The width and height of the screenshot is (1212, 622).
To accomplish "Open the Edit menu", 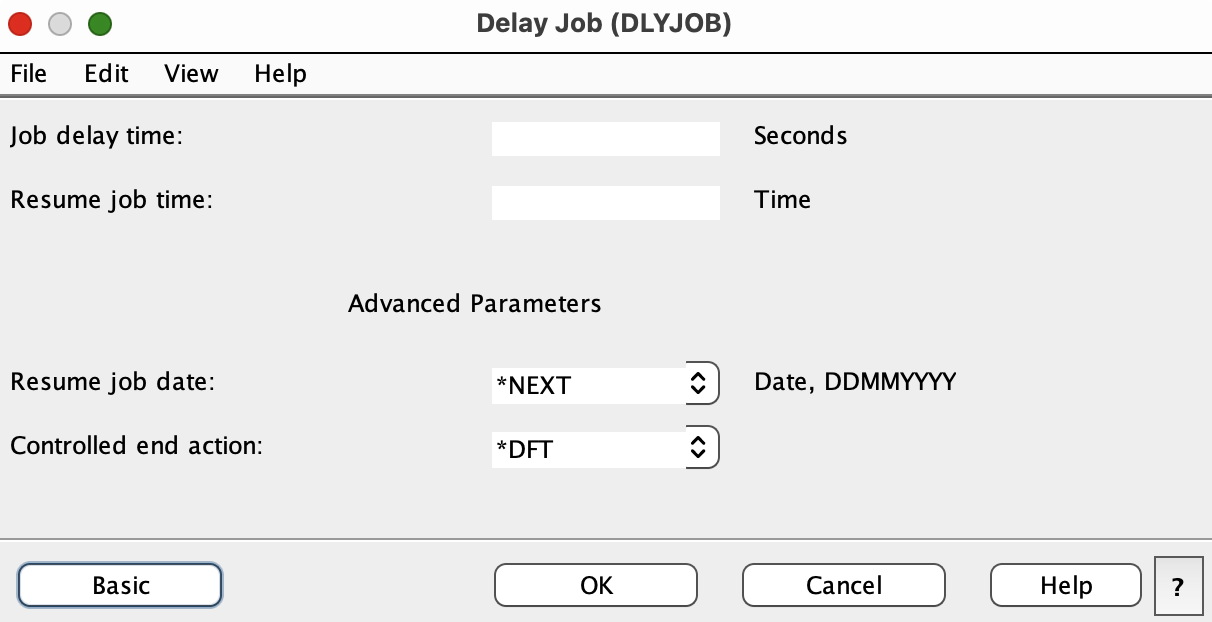I will [x=106, y=73].
